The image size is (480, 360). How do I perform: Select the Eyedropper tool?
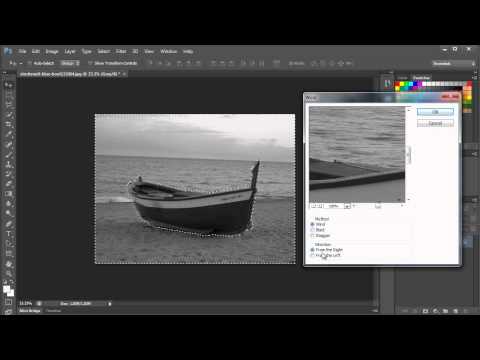[x=9, y=135]
